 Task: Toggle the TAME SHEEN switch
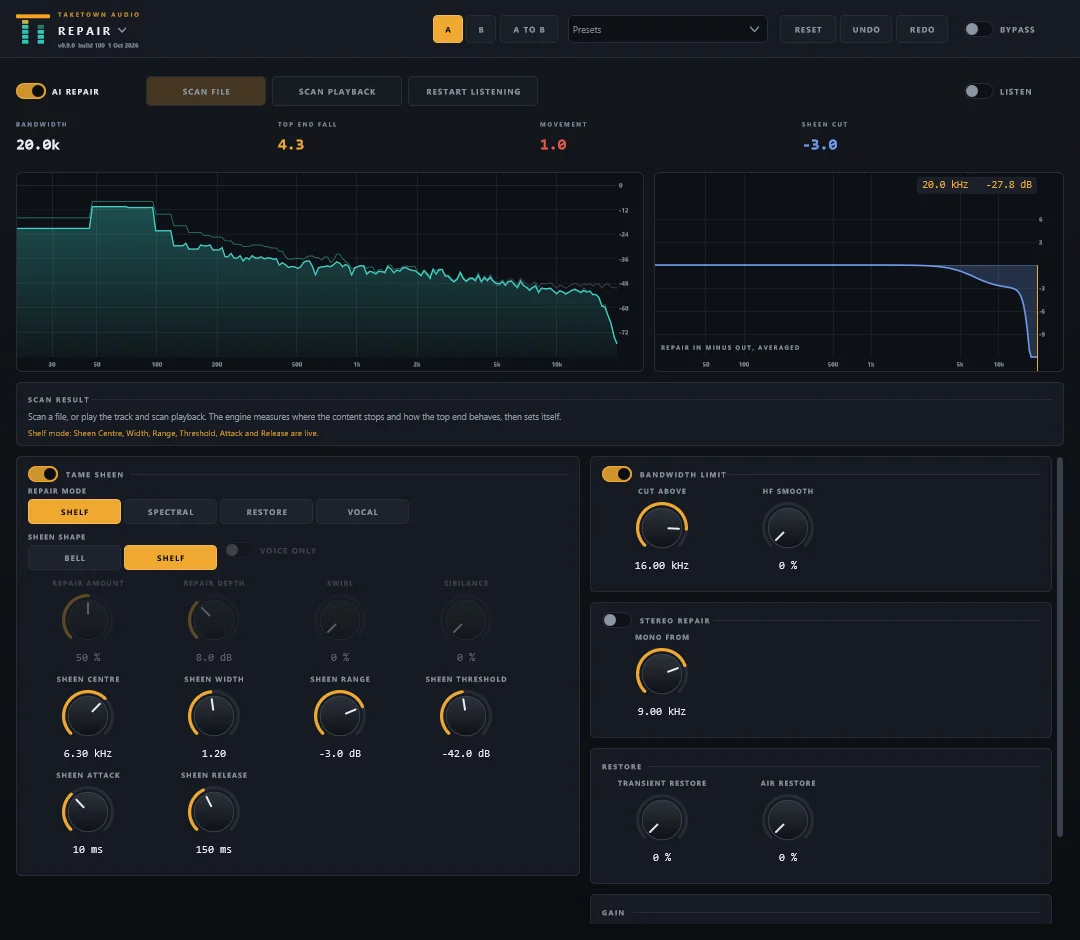[43, 474]
